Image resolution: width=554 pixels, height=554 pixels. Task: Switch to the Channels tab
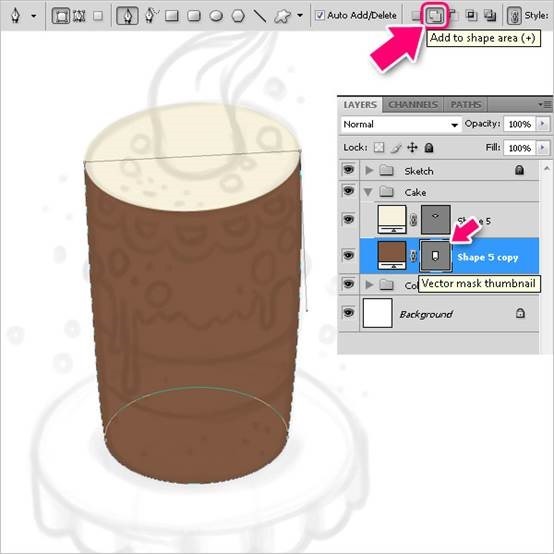413,105
